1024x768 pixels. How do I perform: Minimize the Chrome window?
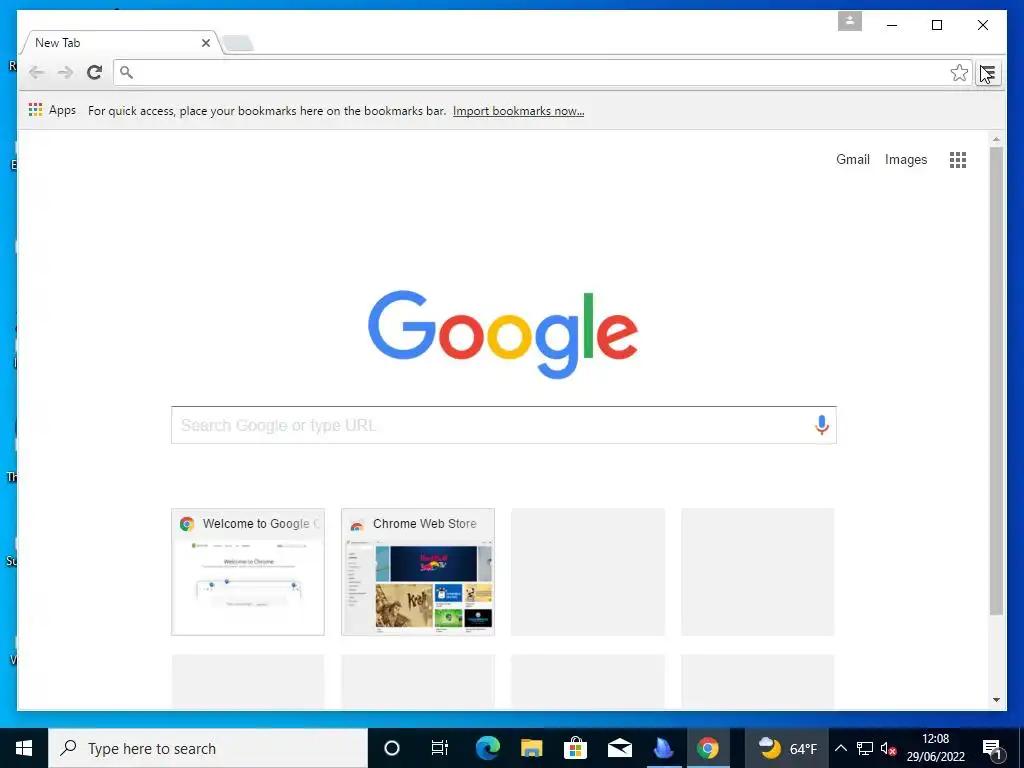[891, 25]
